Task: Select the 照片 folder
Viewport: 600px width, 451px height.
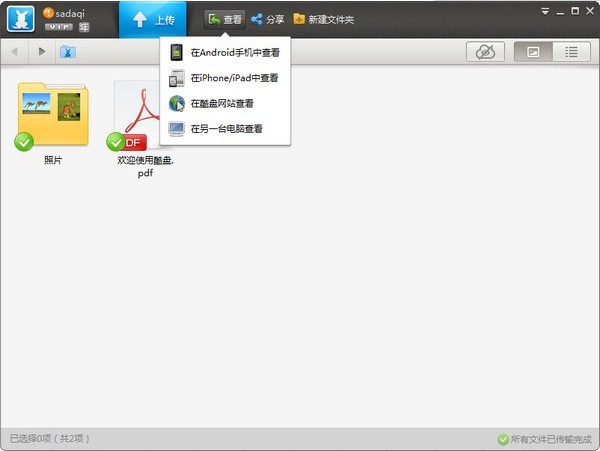Action: [x=52, y=120]
